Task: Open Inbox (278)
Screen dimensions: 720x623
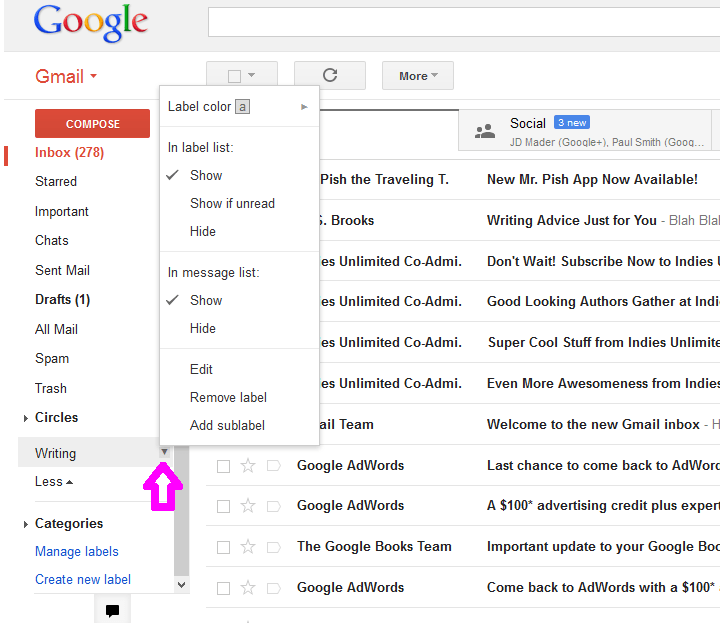Action: [69, 152]
